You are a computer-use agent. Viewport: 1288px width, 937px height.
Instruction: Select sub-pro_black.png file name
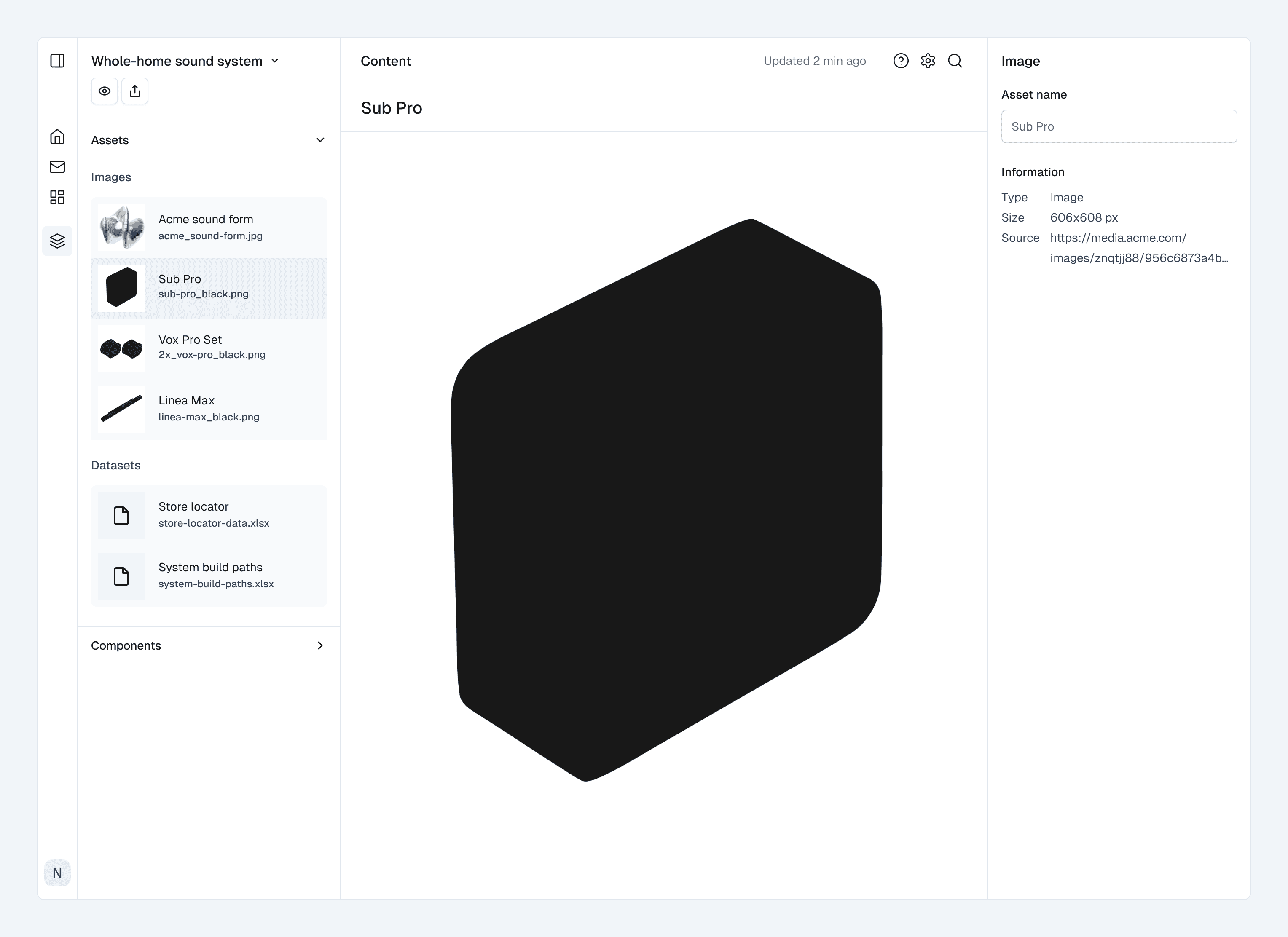pos(203,294)
